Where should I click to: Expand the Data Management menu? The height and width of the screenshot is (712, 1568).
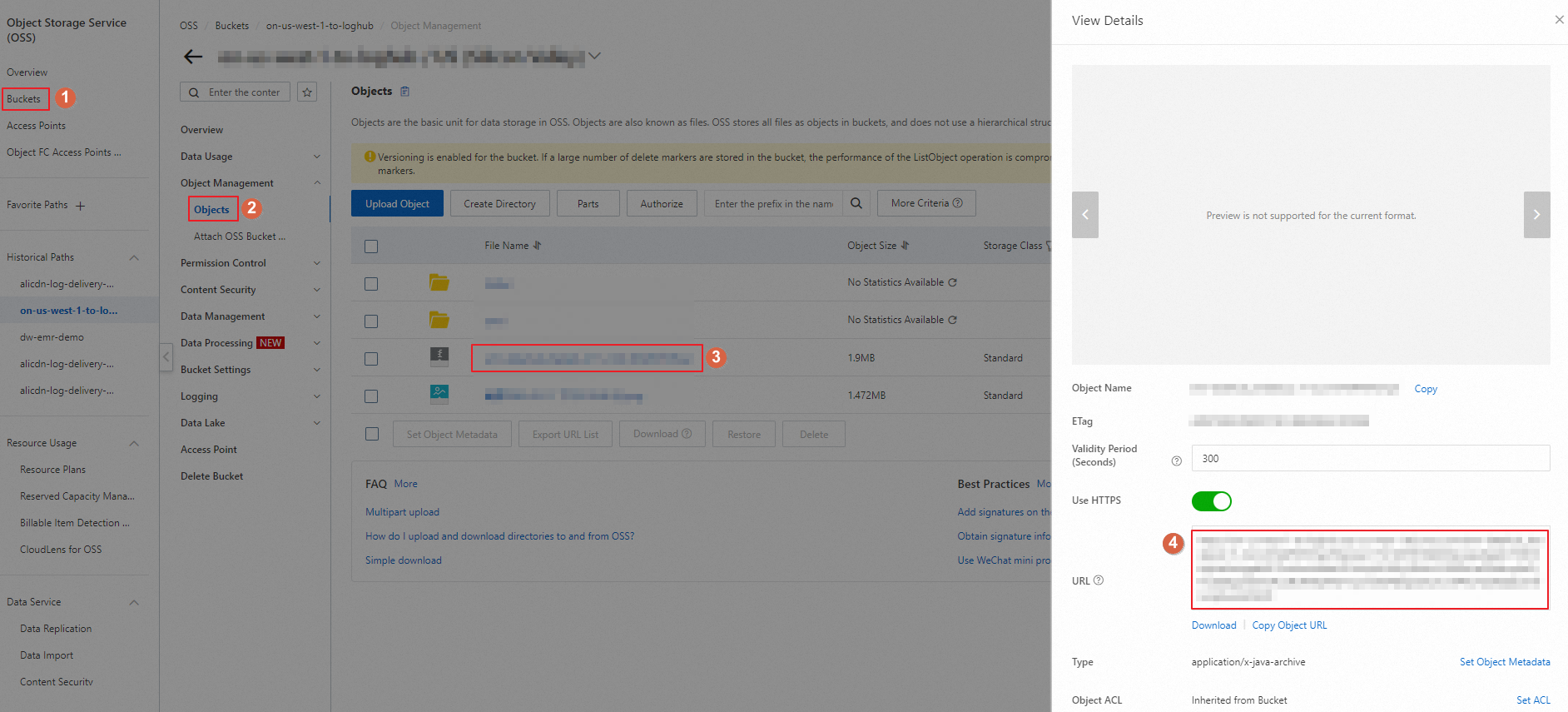pyautogui.click(x=316, y=316)
